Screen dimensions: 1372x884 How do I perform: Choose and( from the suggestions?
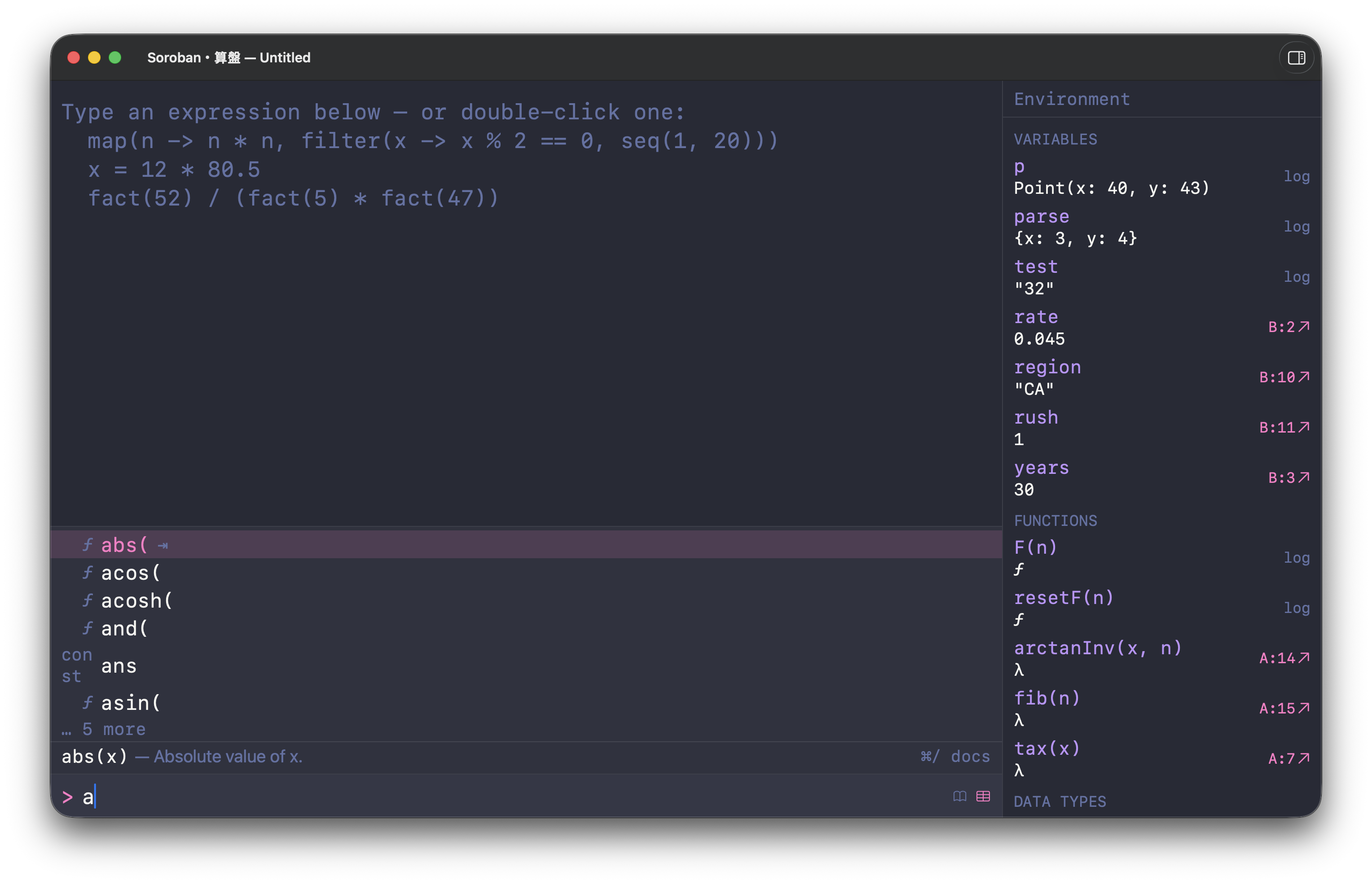click(526, 629)
